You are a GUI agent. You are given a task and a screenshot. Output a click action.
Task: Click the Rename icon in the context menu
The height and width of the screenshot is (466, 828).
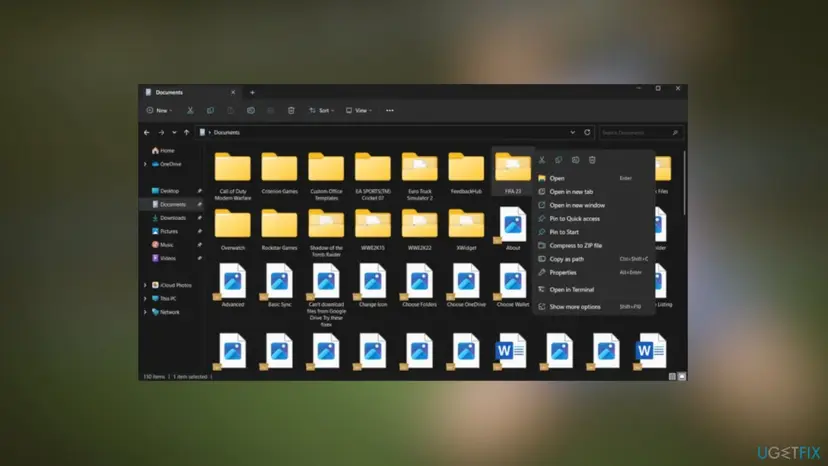click(576, 160)
